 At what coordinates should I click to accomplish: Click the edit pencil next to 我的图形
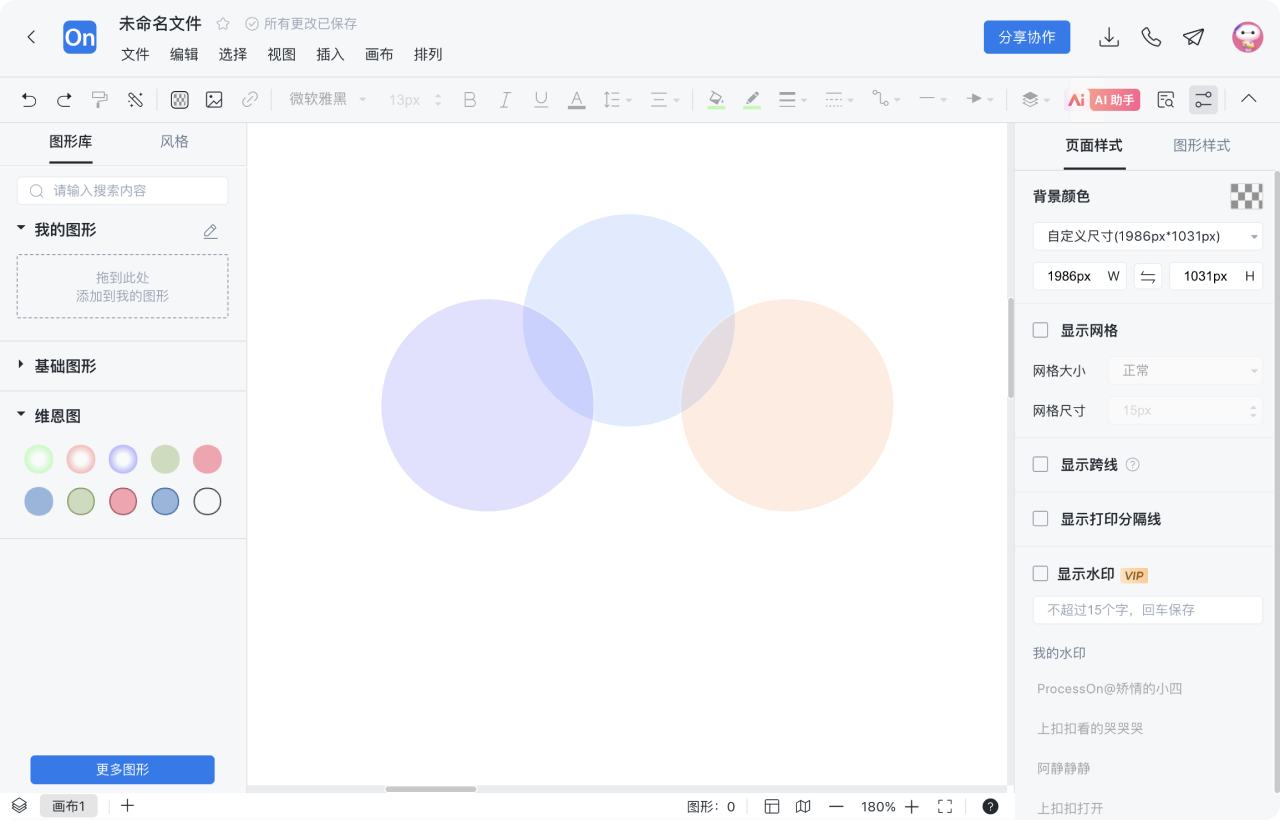(x=210, y=231)
